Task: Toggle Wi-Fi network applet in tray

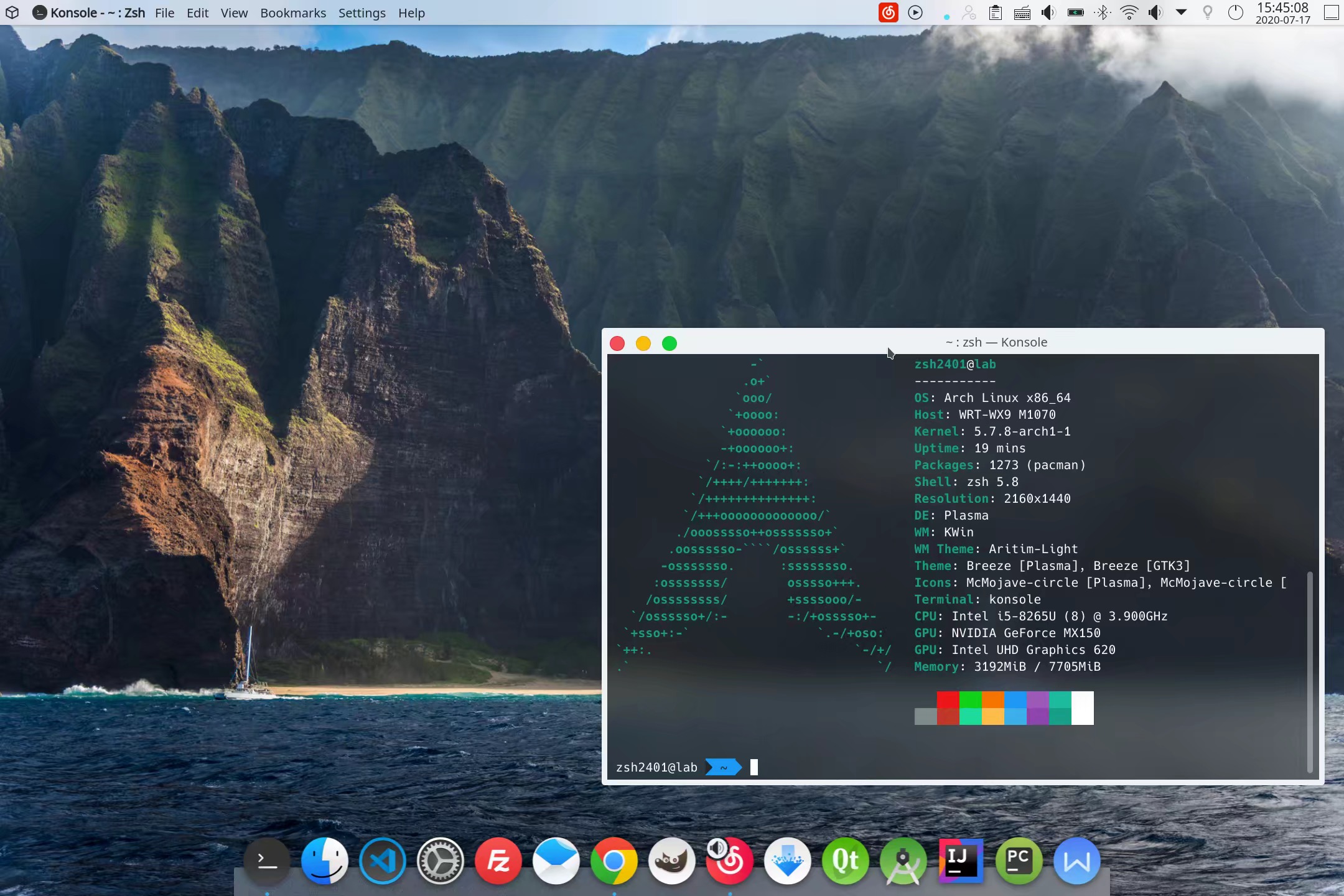Action: 1129,12
